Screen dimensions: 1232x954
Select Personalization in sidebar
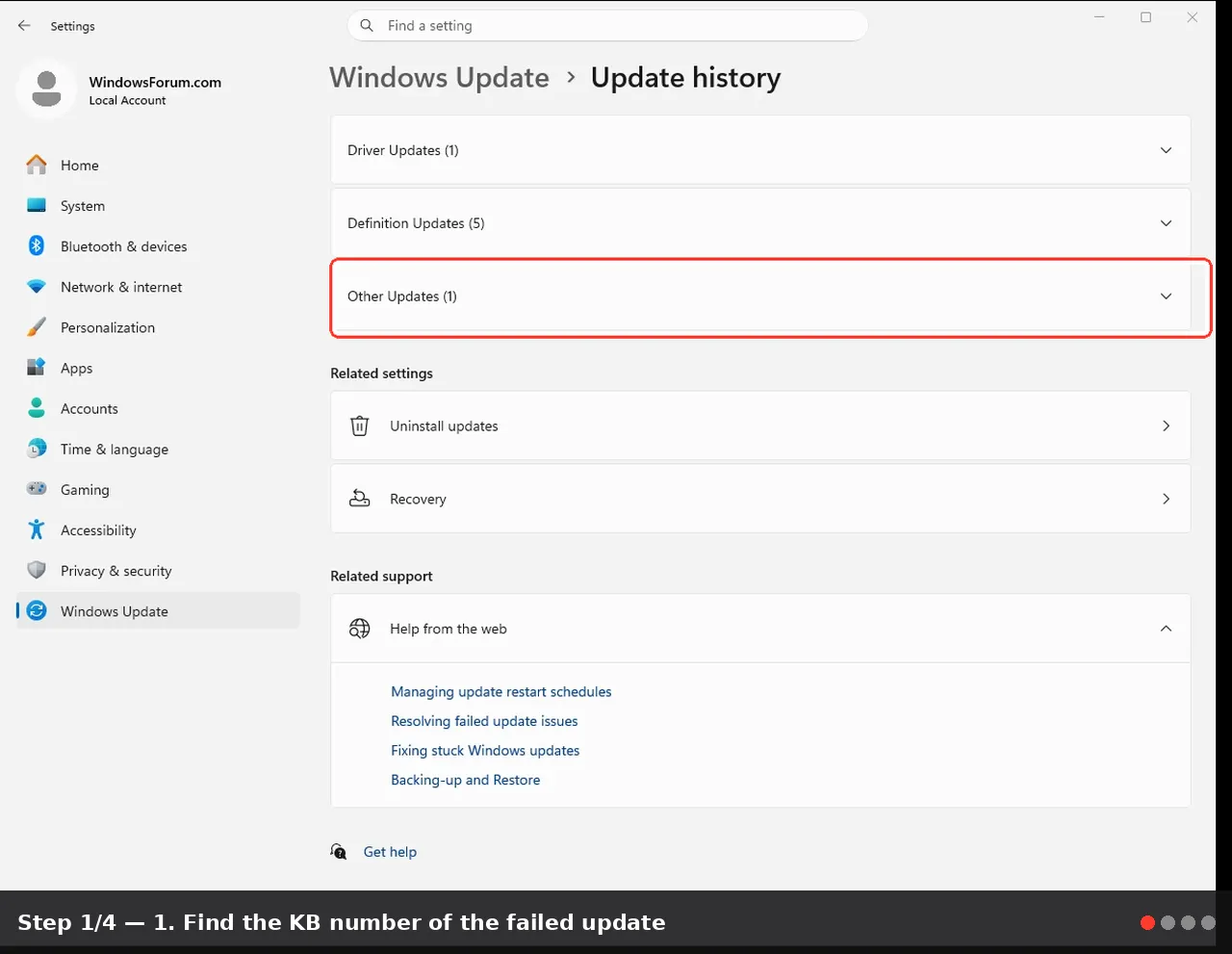[x=158, y=327]
